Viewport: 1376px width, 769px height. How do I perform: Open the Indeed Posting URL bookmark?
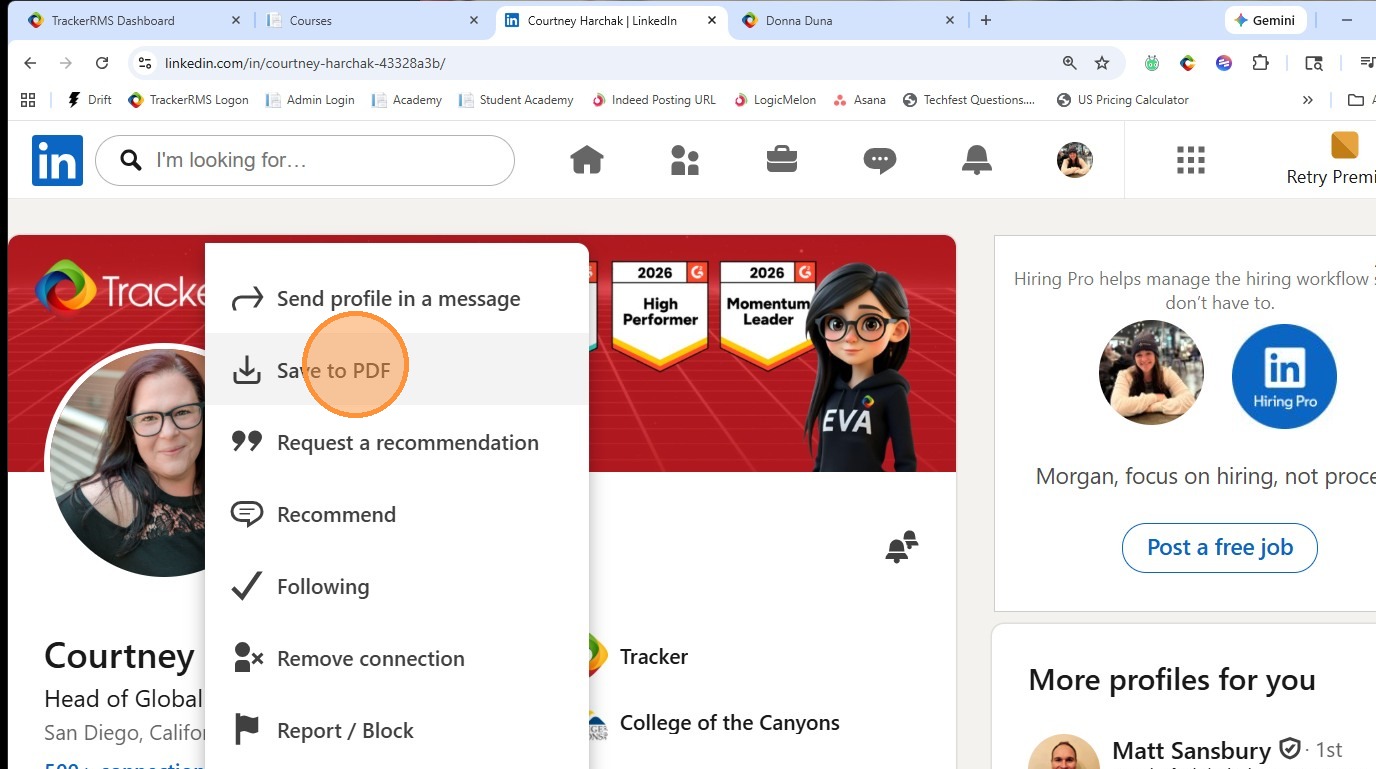pyautogui.click(x=654, y=100)
